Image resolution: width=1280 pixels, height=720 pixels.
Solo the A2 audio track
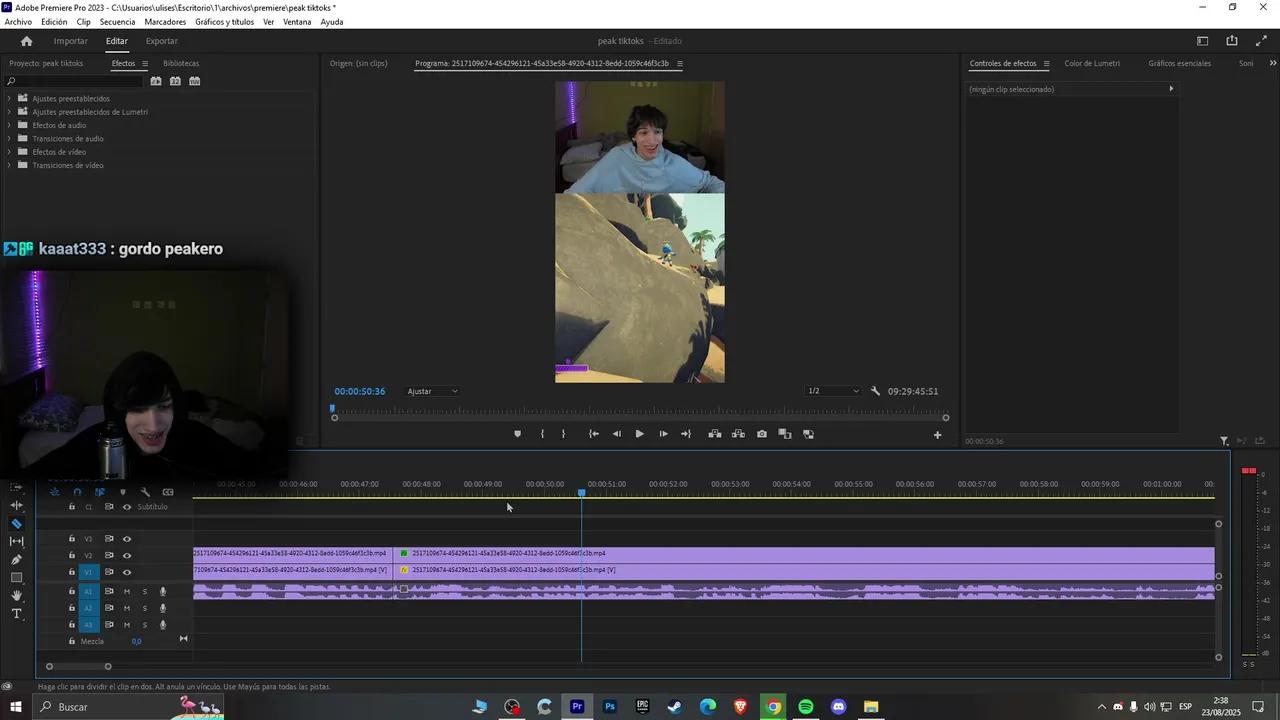(144, 608)
